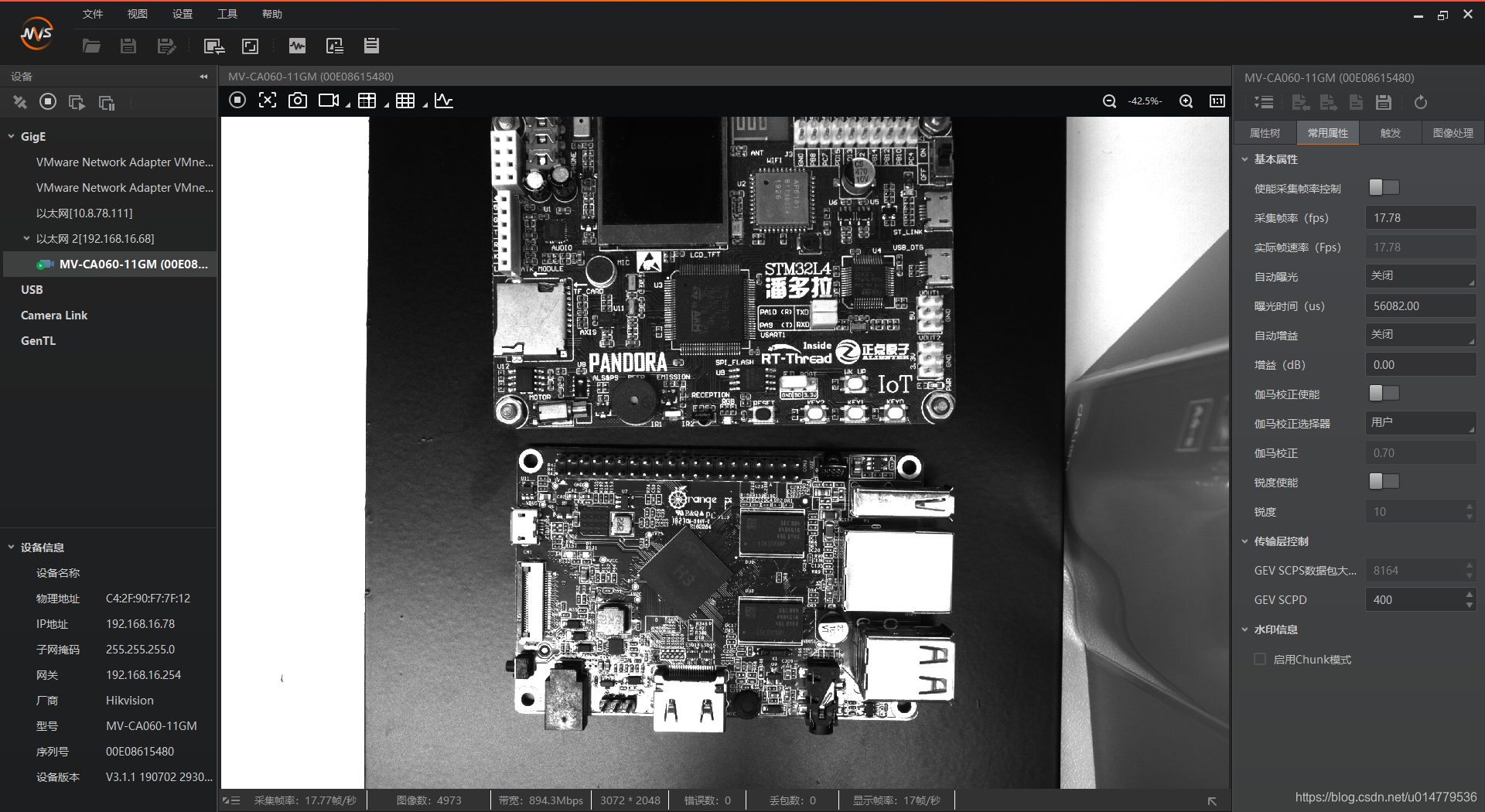Collapse the 水印信息 section
1485x812 pixels.
[x=1244, y=629]
